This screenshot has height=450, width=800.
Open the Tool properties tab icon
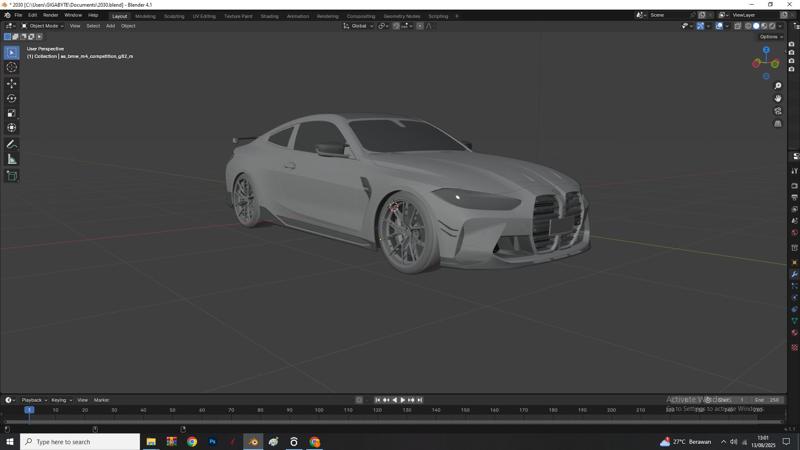coord(794,171)
